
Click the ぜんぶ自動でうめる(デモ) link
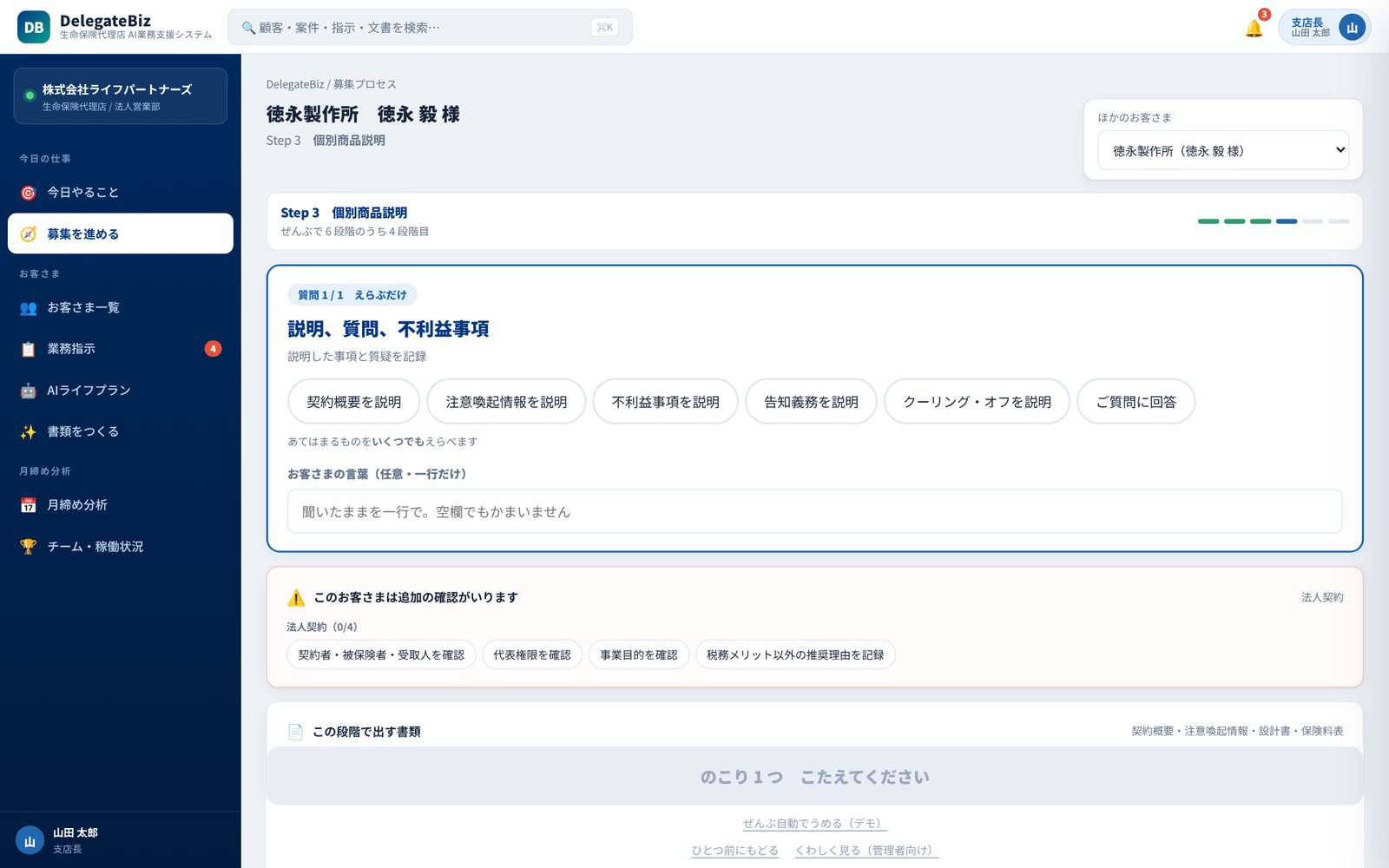point(814,824)
